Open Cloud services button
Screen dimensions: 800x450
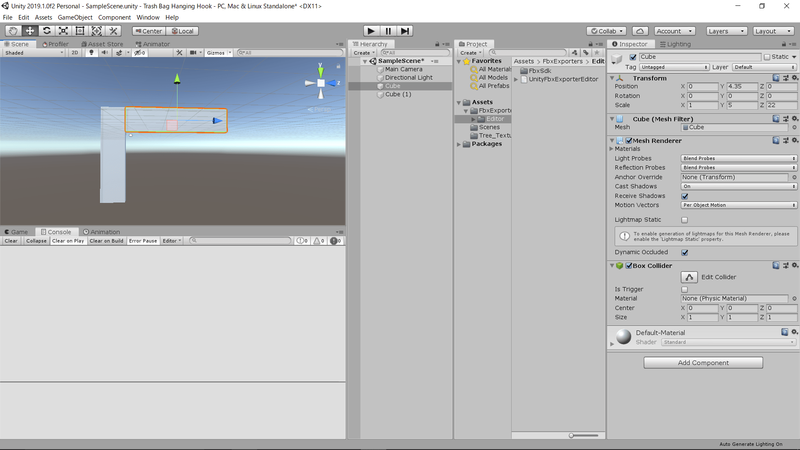point(640,31)
